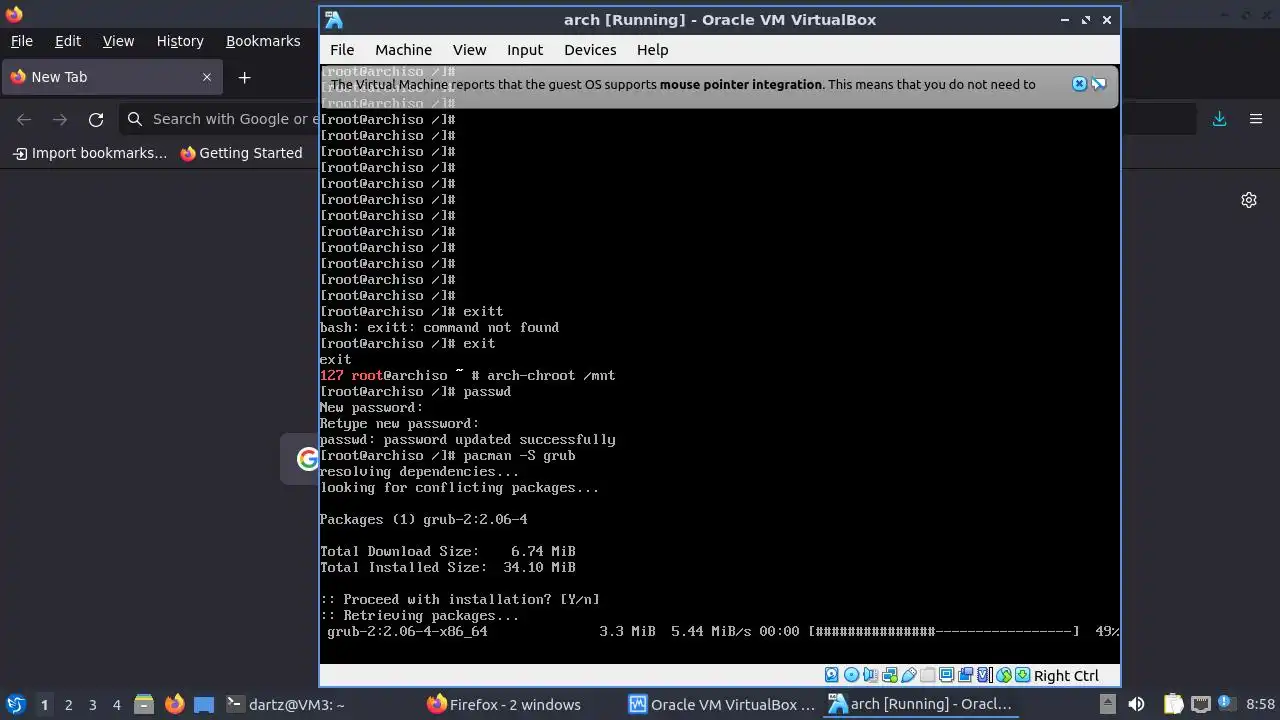The height and width of the screenshot is (720, 1280).
Task: Open the system application launcher menu
Action: 15,704
